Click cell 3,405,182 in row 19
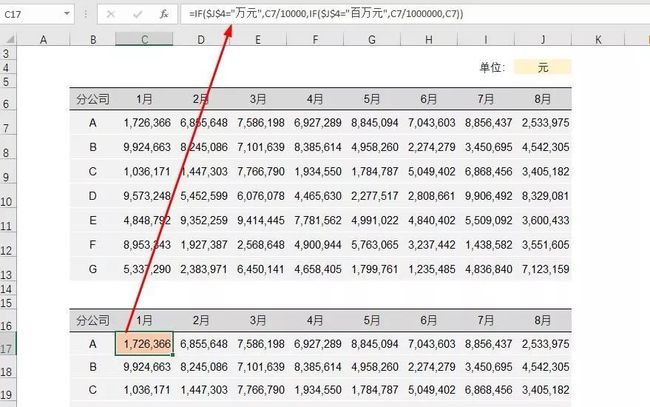Screen dimensions: 650x407 pos(545,390)
